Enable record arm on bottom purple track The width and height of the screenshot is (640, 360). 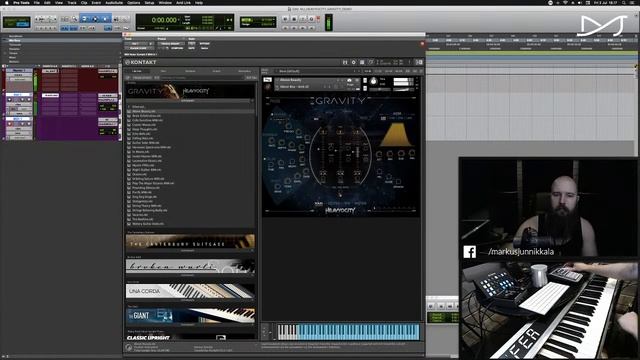click(x=9, y=124)
